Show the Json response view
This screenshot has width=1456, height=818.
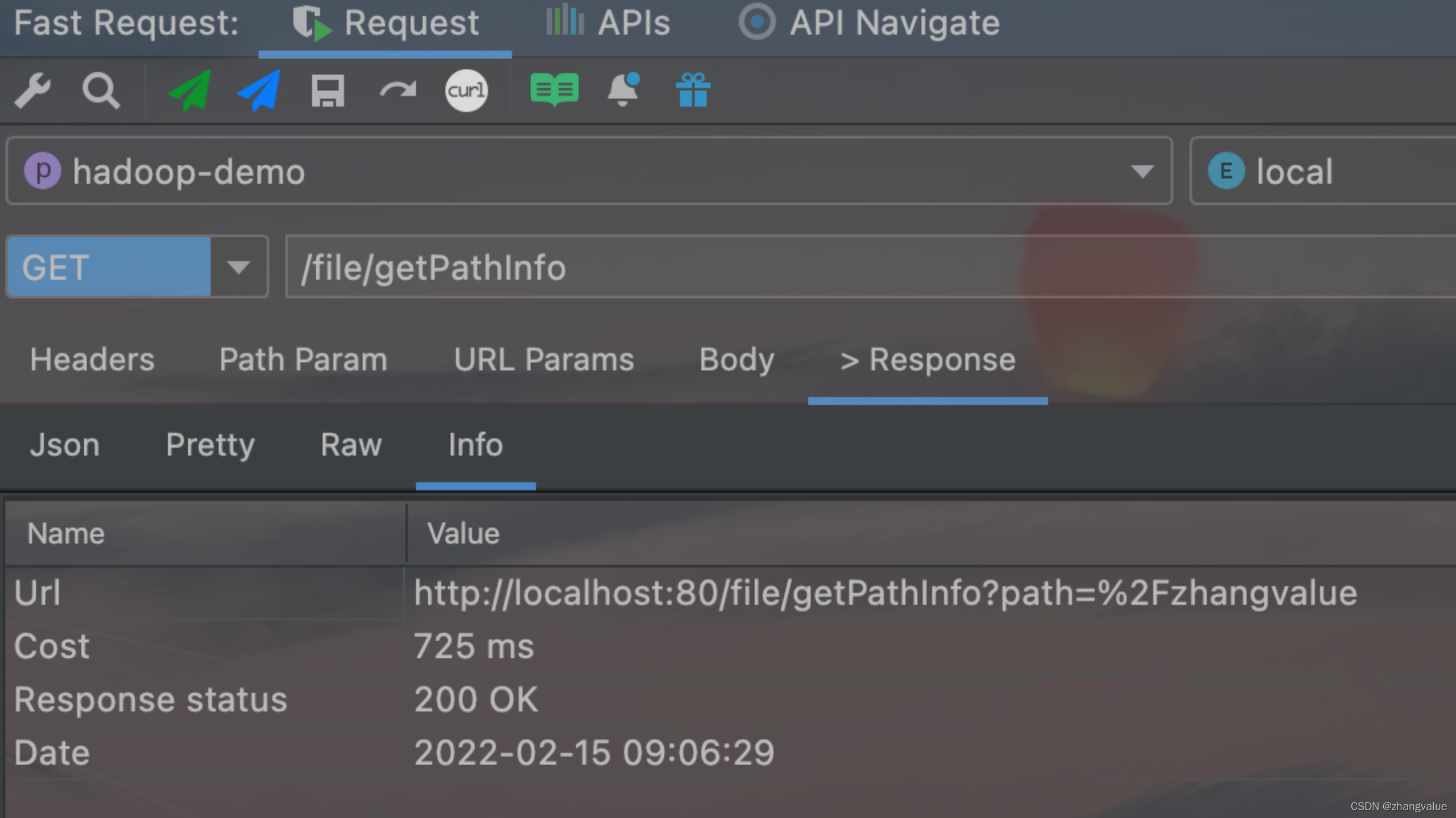pos(65,445)
